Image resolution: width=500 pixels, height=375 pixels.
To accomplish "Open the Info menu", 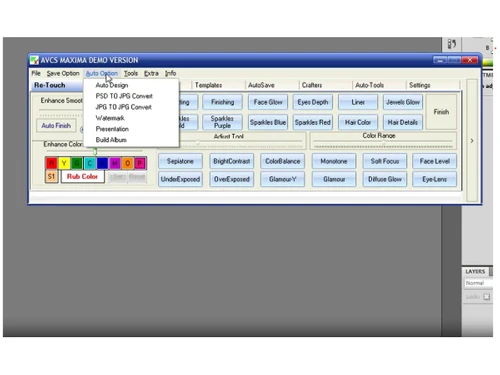I will pos(171,73).
